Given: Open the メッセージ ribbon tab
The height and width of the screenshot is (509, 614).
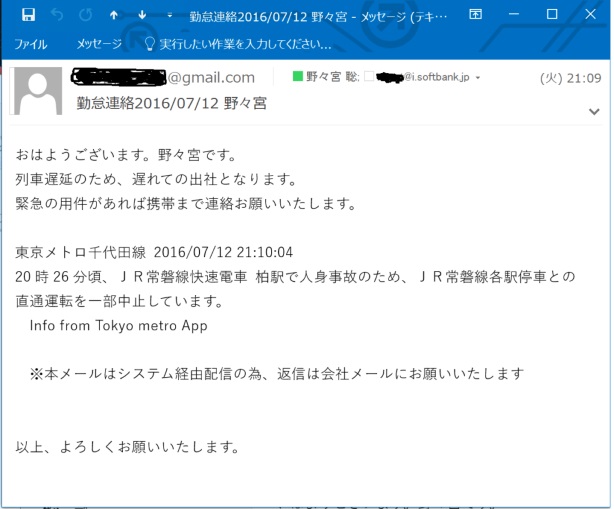Looking at the screenshot, I should [x=99, y=44].
